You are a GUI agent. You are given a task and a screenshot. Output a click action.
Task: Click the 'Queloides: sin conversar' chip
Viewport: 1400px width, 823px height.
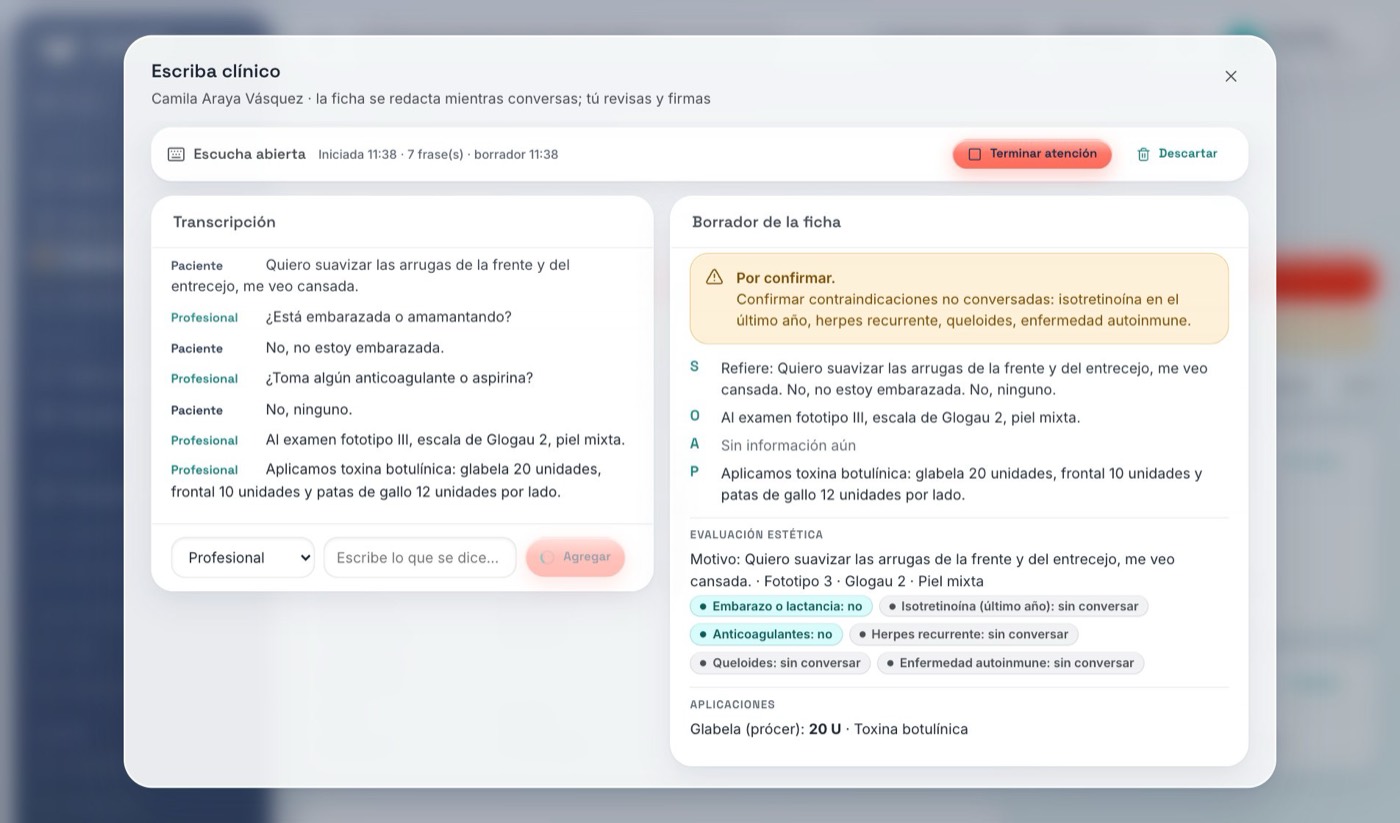coord(780,663)
